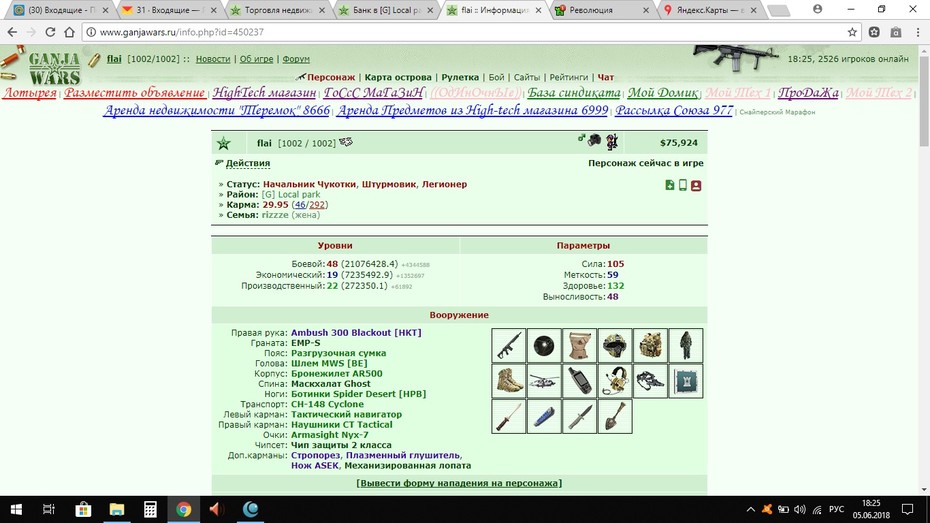The image size is (930, 523).
Task: Open the Рейтинги menu item
Action: (x=569, y=77)
